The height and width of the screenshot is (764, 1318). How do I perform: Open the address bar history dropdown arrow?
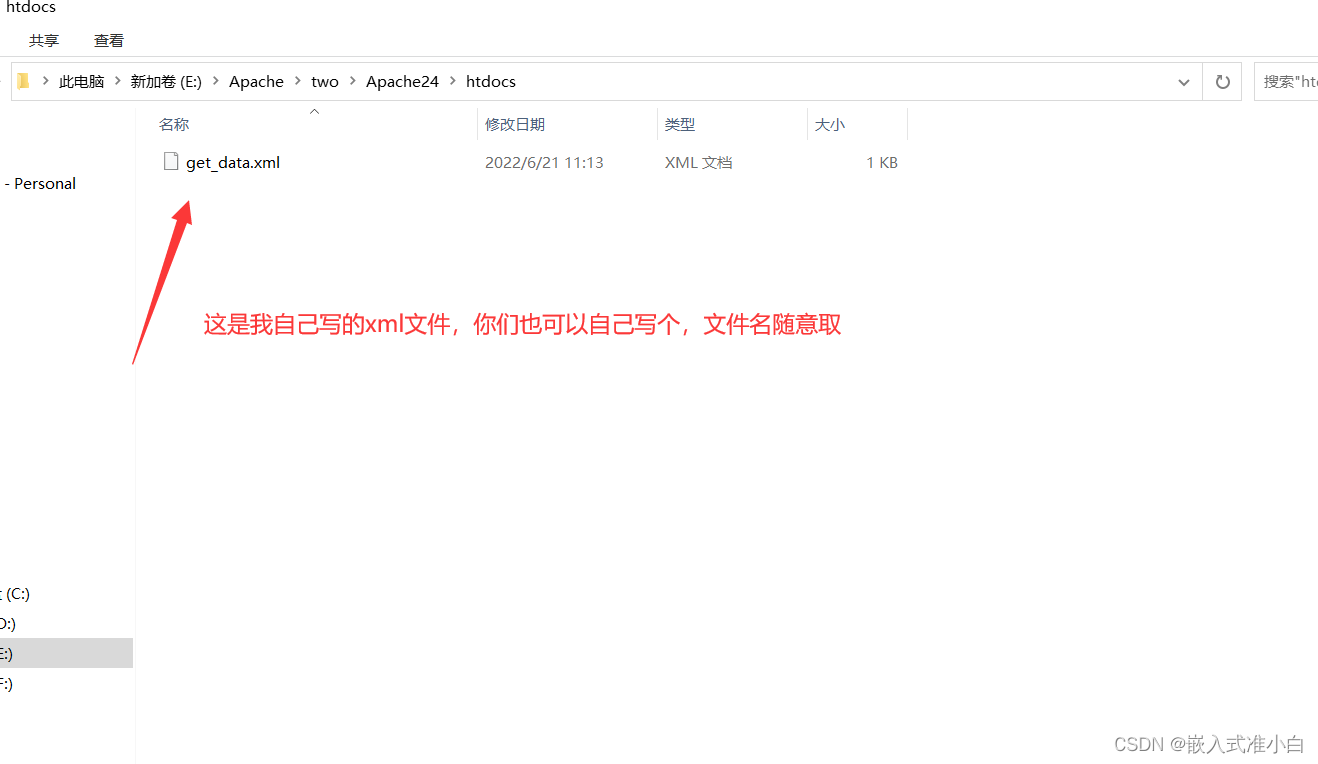[x=1183, y=81]
